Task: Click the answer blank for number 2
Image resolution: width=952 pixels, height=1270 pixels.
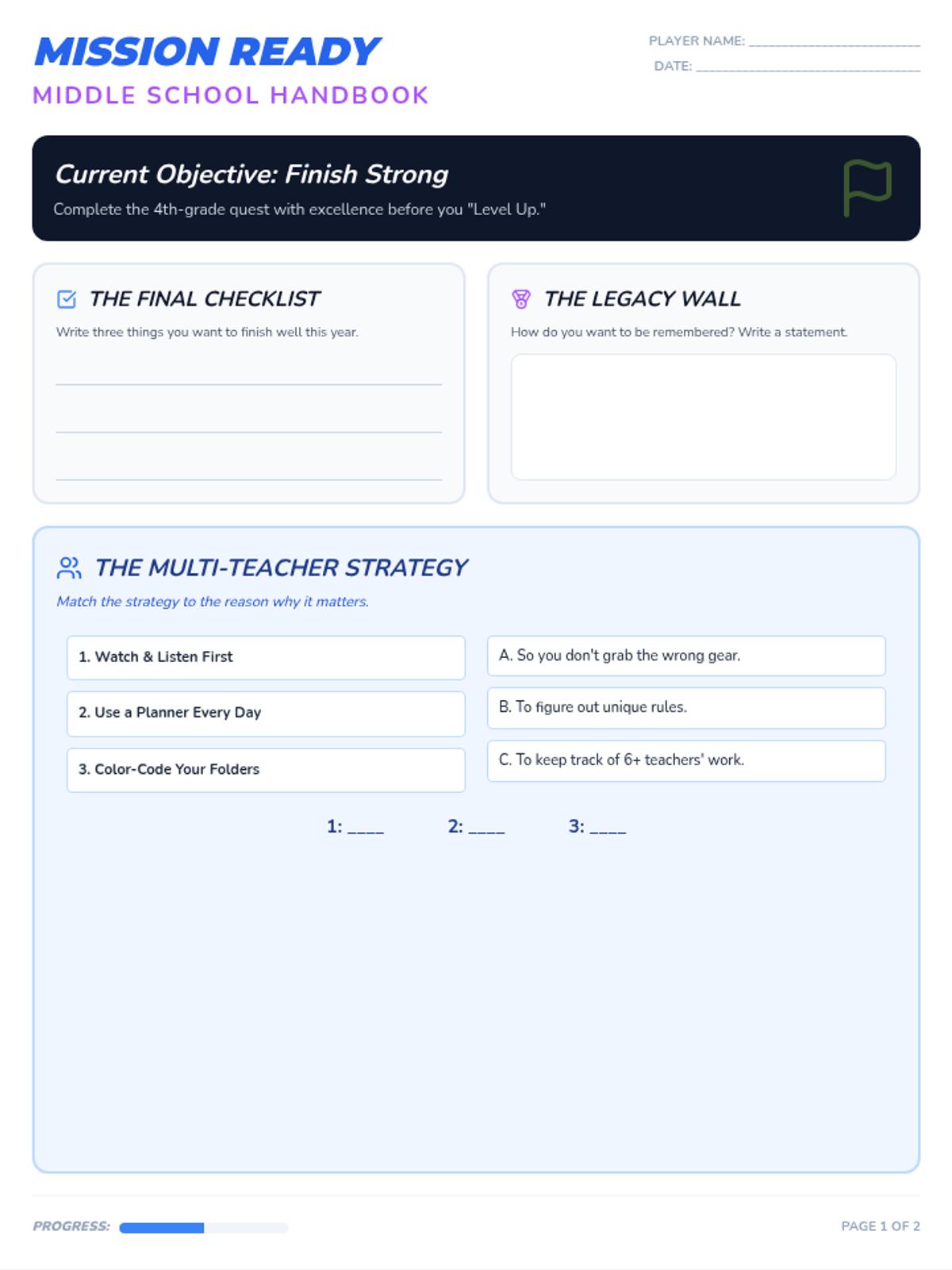Action: click(x=486, y=829)
